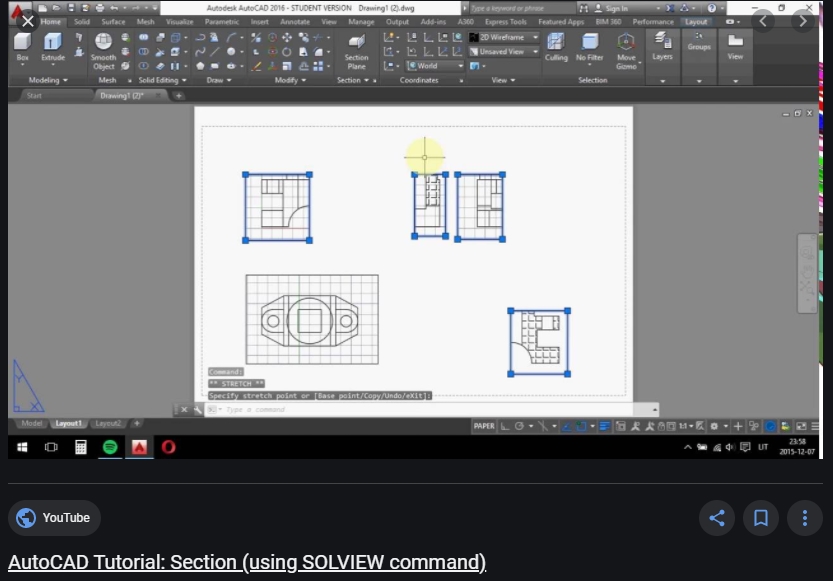This screenshot has height=581, width=833.
Task: Click the customization wrench icon beside command line
Action: [x=198, y=409]
